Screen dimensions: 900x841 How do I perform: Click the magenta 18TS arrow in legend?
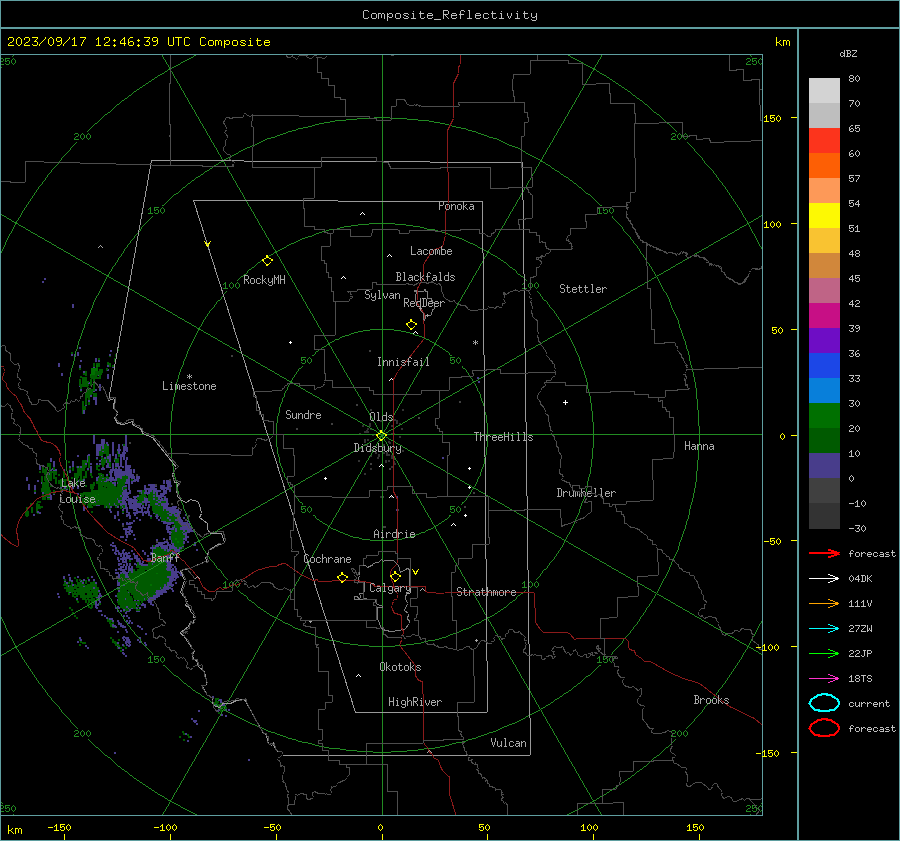(x=824, y=679)
